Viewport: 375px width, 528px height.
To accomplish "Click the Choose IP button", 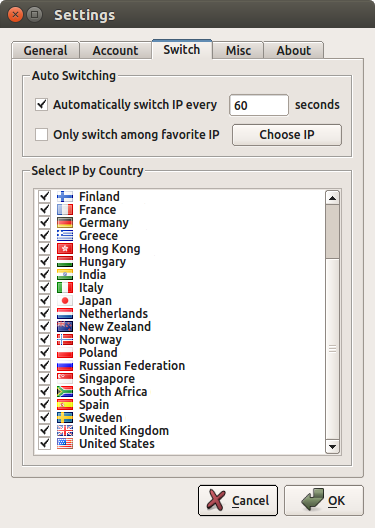I will (x=287, y=135).
